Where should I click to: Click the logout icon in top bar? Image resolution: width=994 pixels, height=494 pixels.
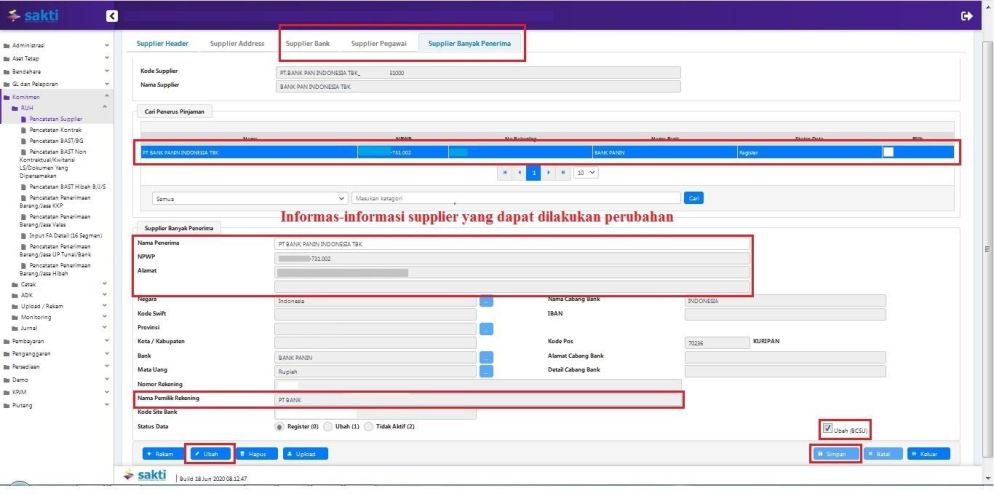[966, 16]
